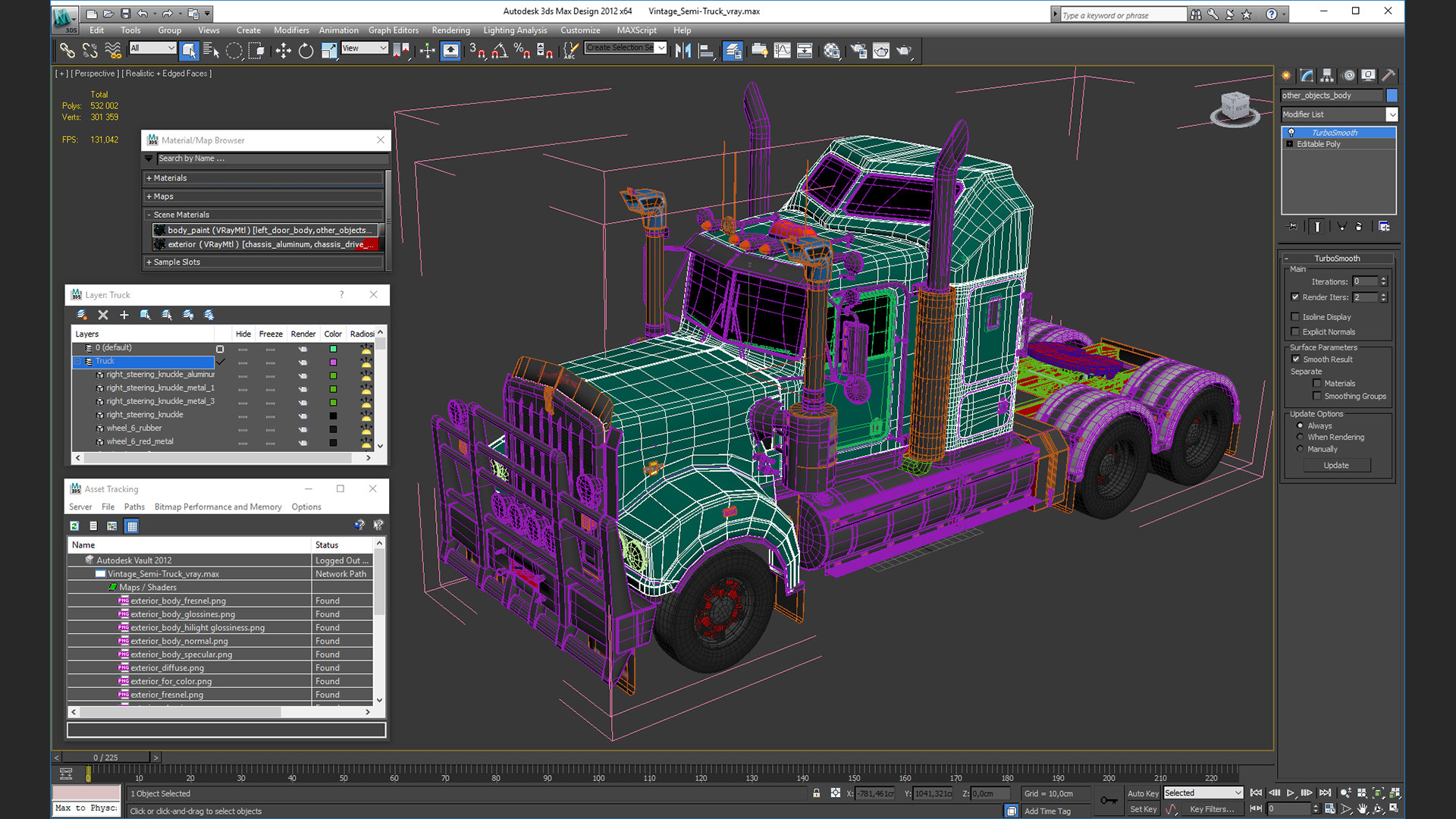Click the Align tool icon

click(x=706, y=51)
